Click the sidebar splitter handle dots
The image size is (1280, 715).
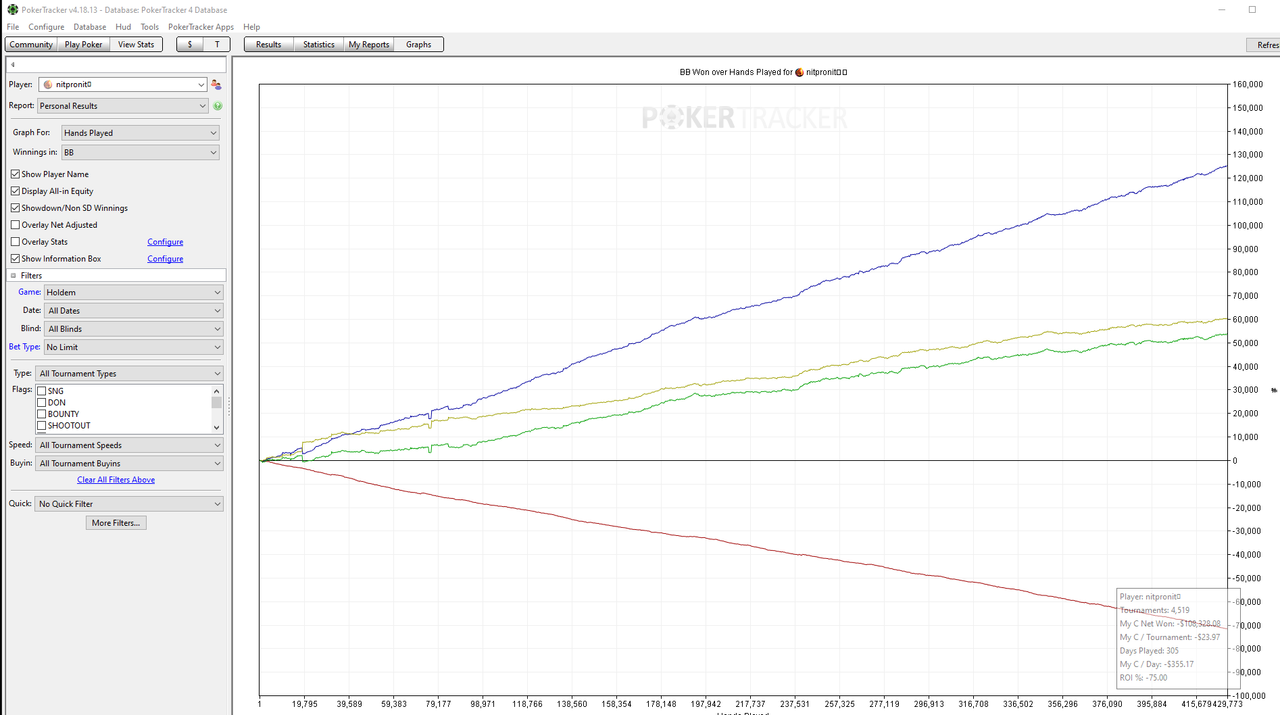[229, 407]
